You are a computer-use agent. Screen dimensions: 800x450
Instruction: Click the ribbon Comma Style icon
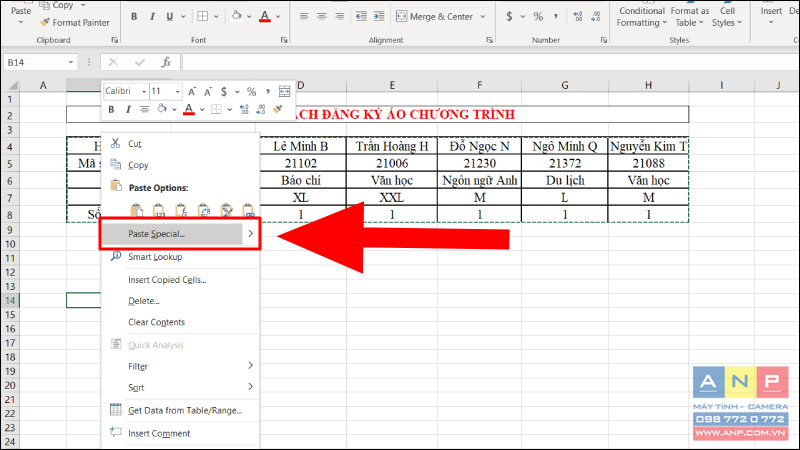tap(556, 16)
